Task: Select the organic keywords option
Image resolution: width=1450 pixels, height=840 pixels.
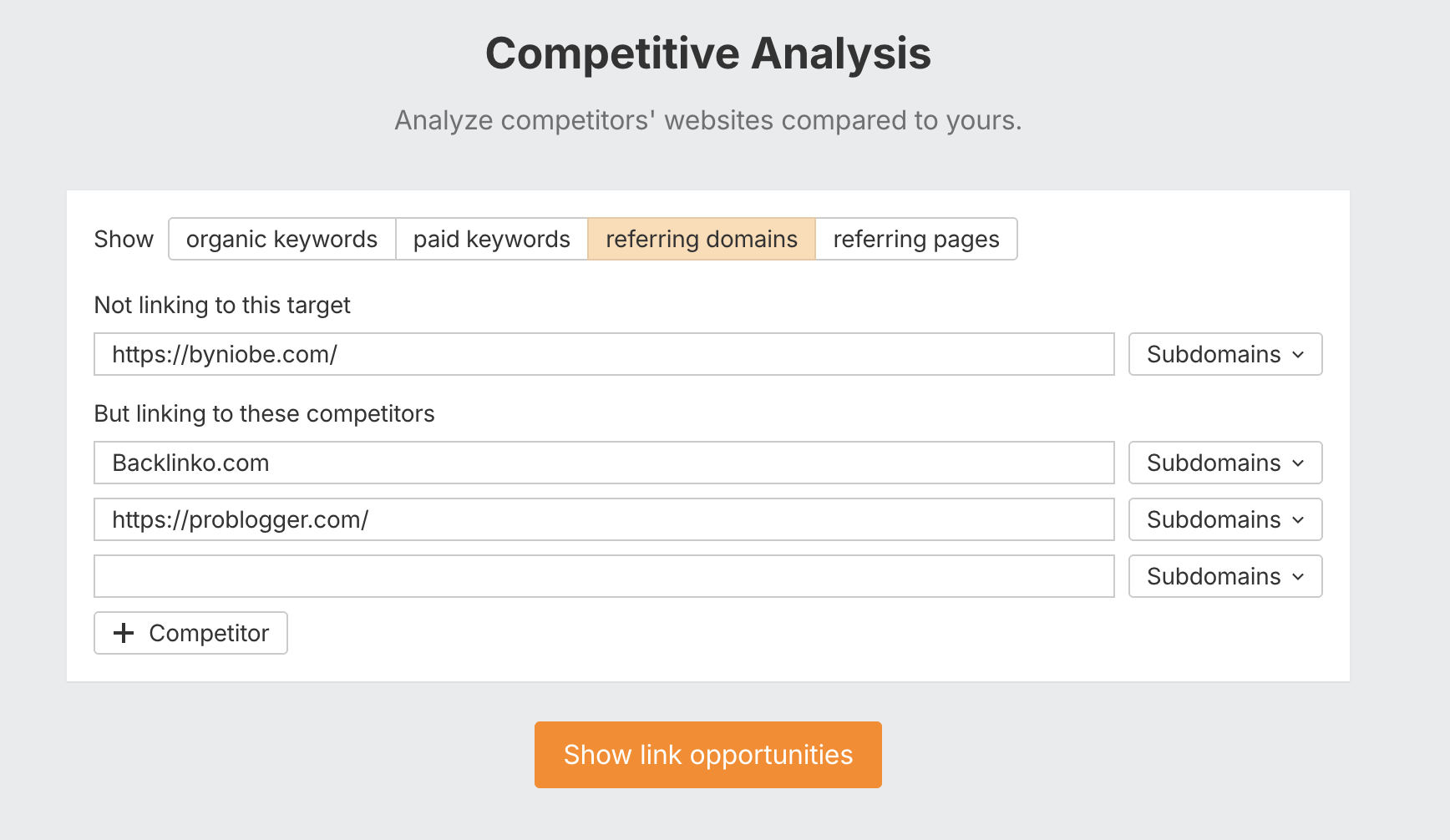Action: (x=281, y=240)
